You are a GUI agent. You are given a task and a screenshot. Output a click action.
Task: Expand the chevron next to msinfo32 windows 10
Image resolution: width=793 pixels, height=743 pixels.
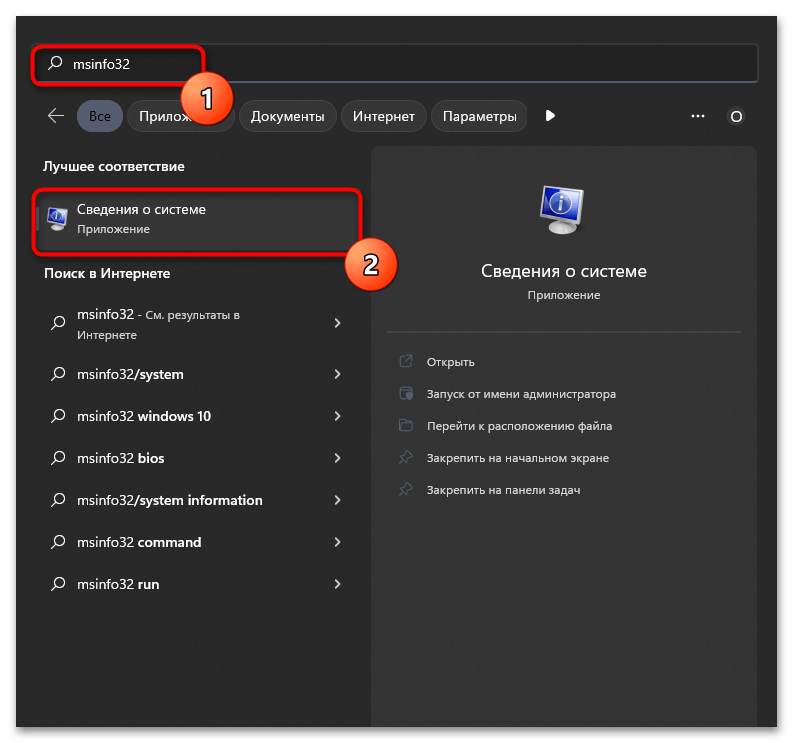337,416
